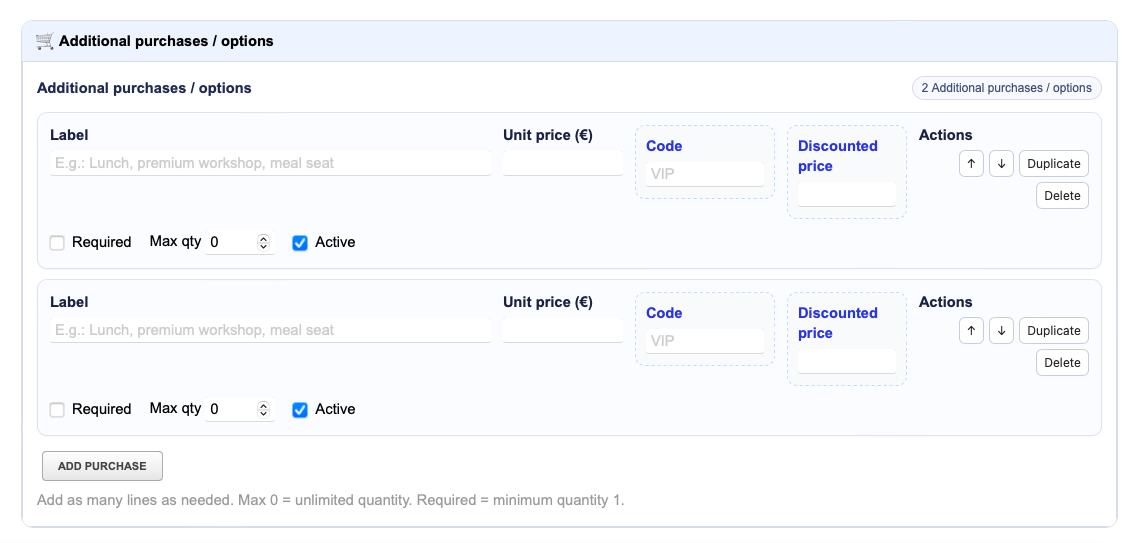
Task: Adjust Max qty stepper in first row
Action: point(264,242)
